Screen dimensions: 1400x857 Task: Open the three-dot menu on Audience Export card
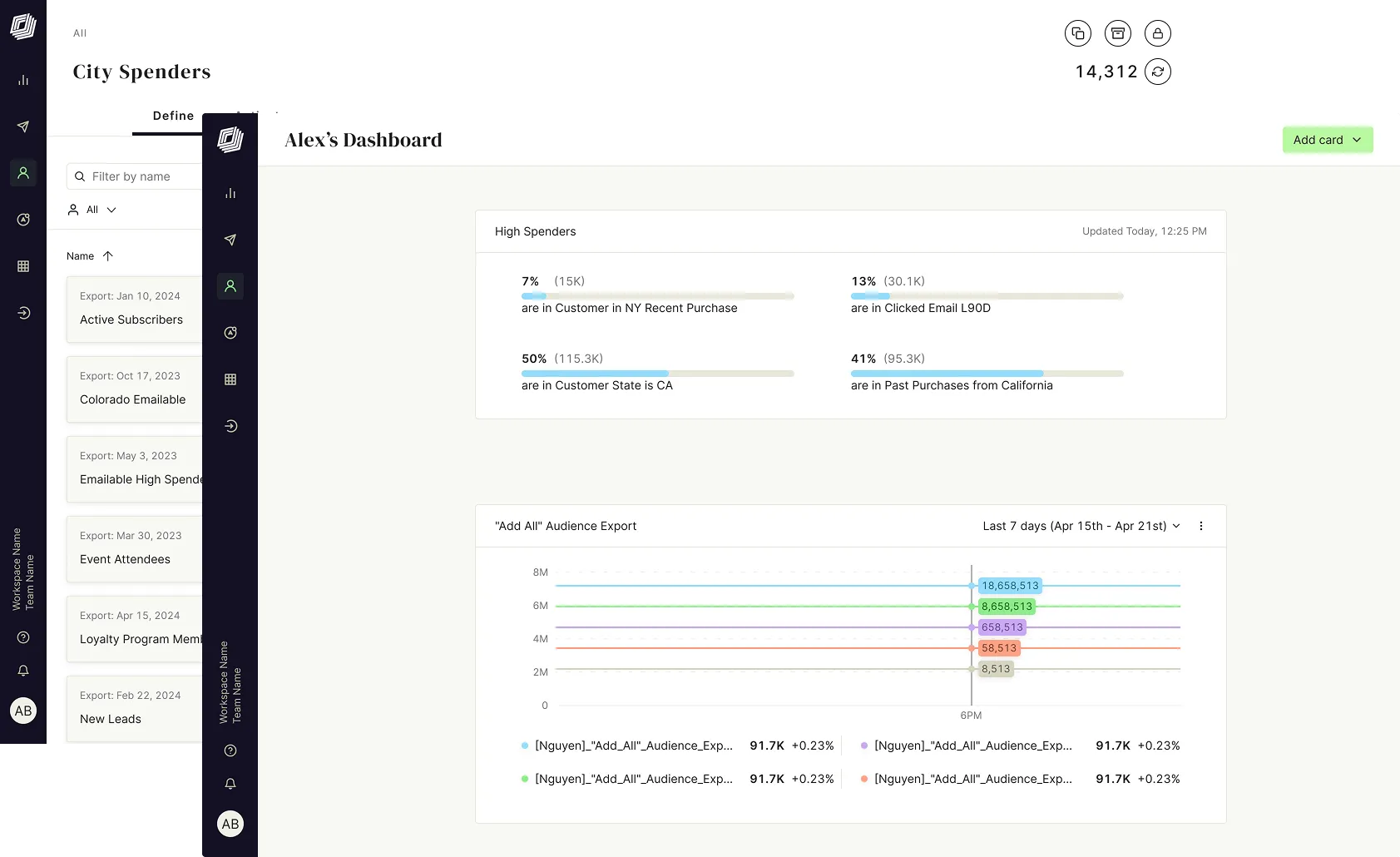[x=1200, y=526]
